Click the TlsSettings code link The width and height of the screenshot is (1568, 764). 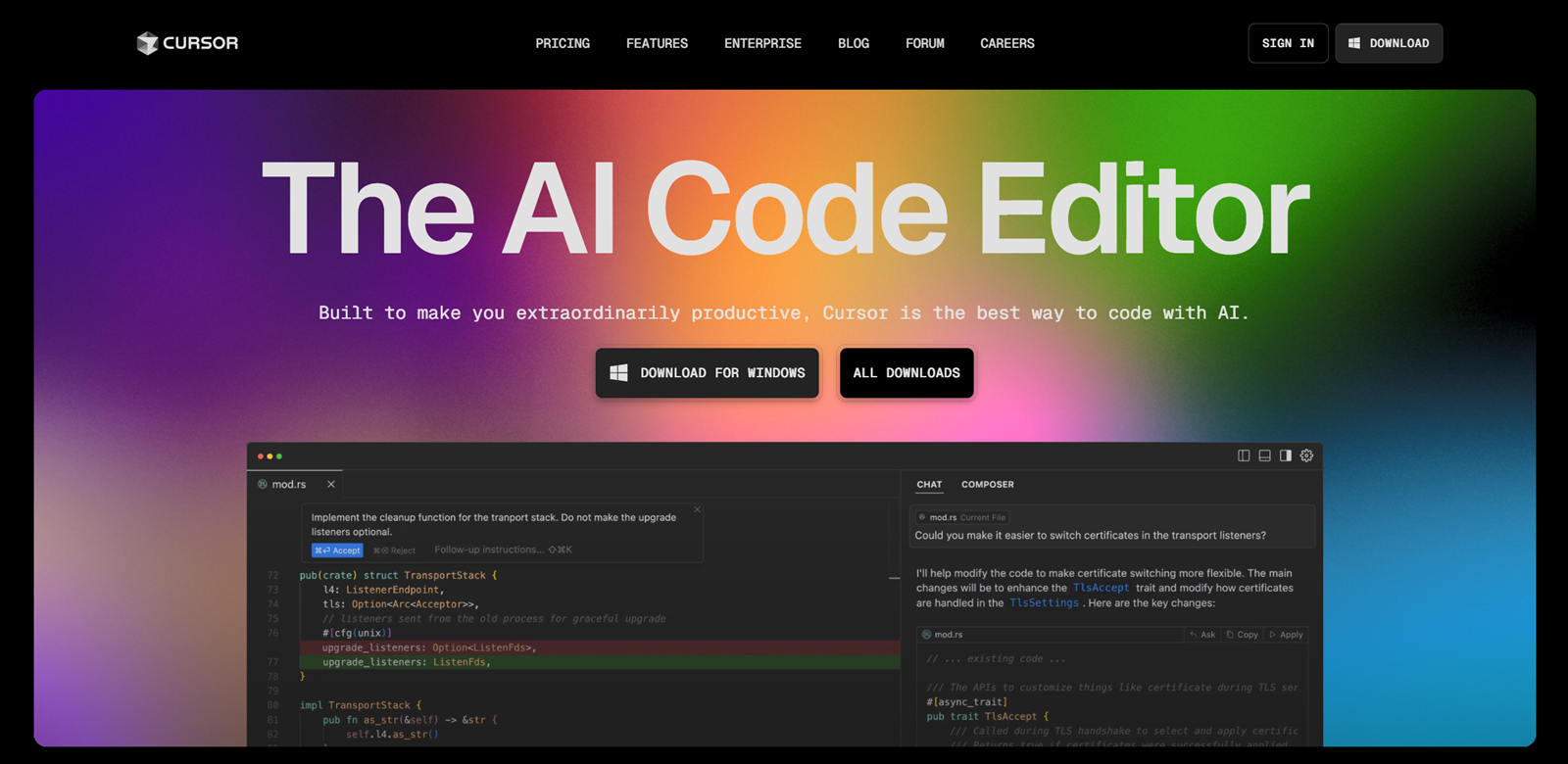pos(1044,602)
